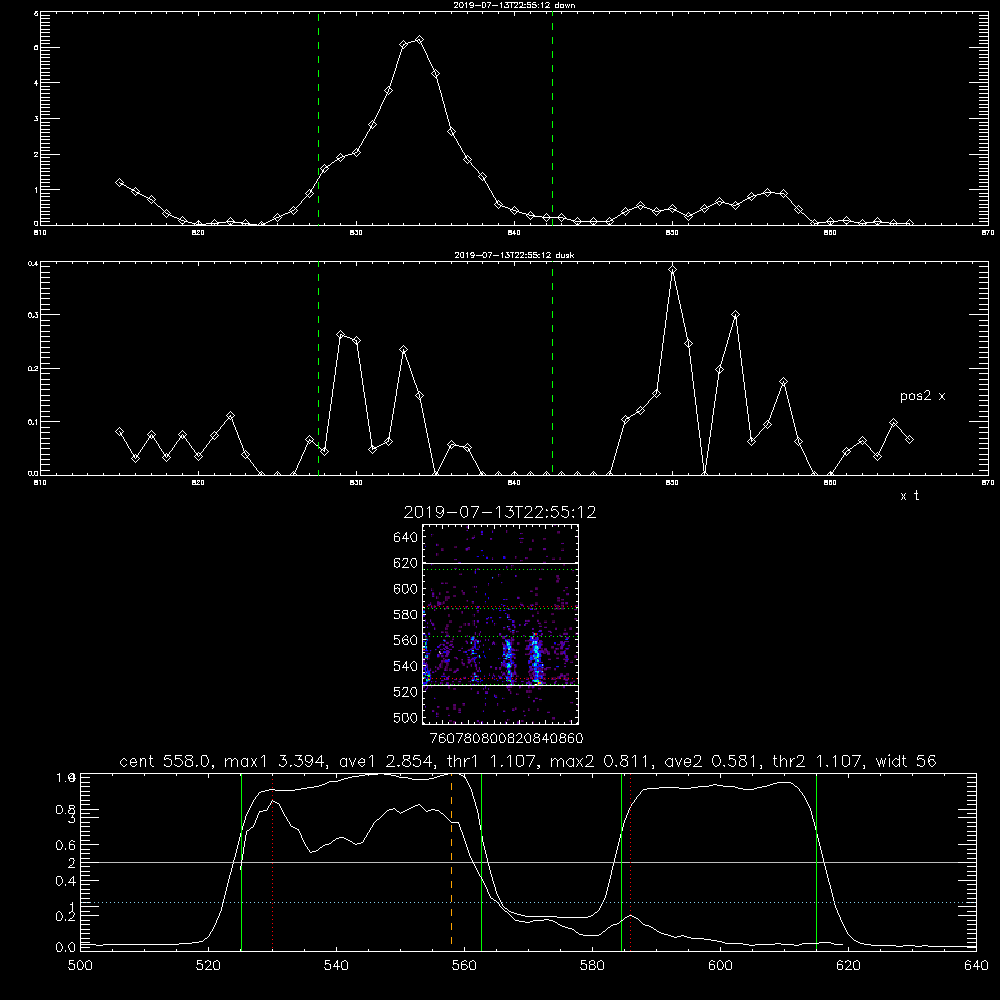The height and width of the screenshot is (1000, 1000).
Task: Click bottom plot x-axis label 600
Action: (721, 966)
